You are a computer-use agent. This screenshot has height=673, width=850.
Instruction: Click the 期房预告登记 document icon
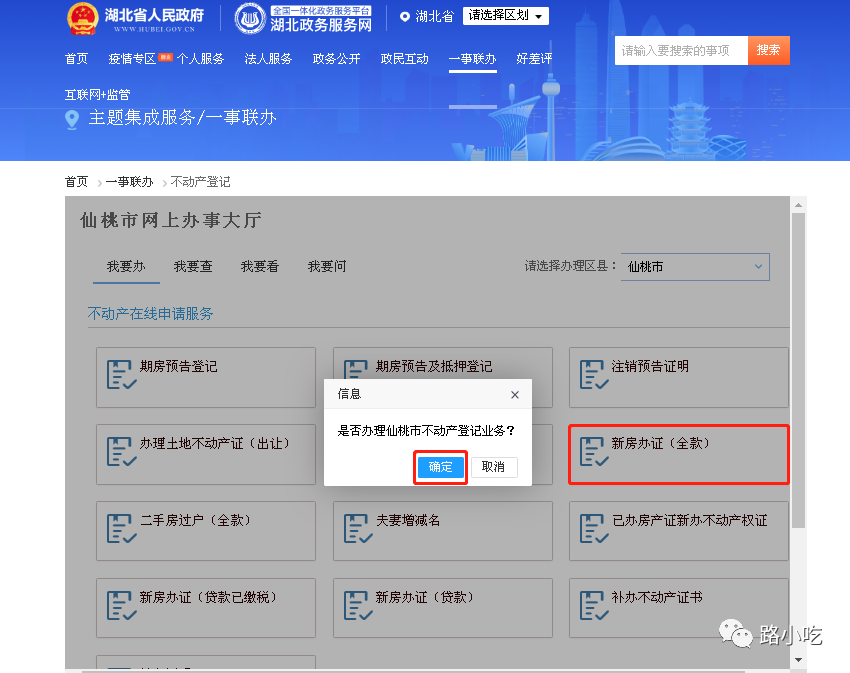click(x=121, y=375)
